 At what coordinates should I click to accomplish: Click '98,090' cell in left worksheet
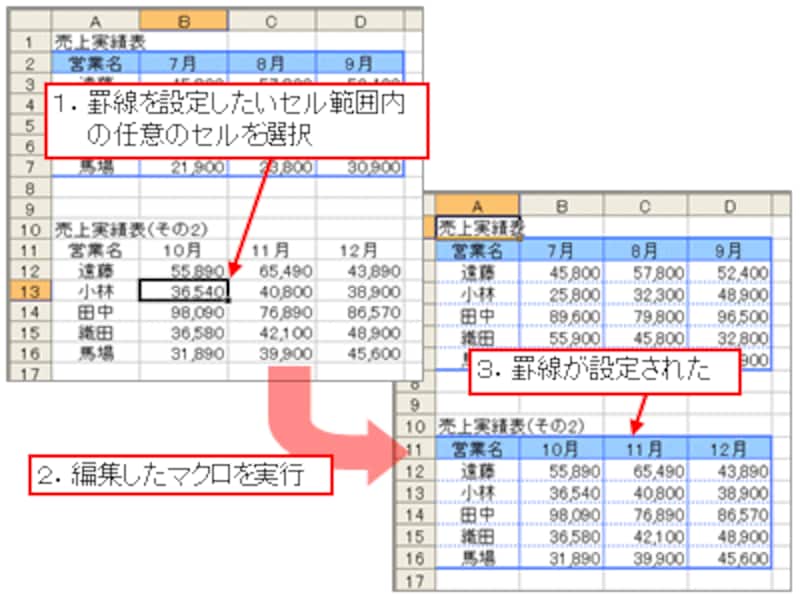pos(184,312)
